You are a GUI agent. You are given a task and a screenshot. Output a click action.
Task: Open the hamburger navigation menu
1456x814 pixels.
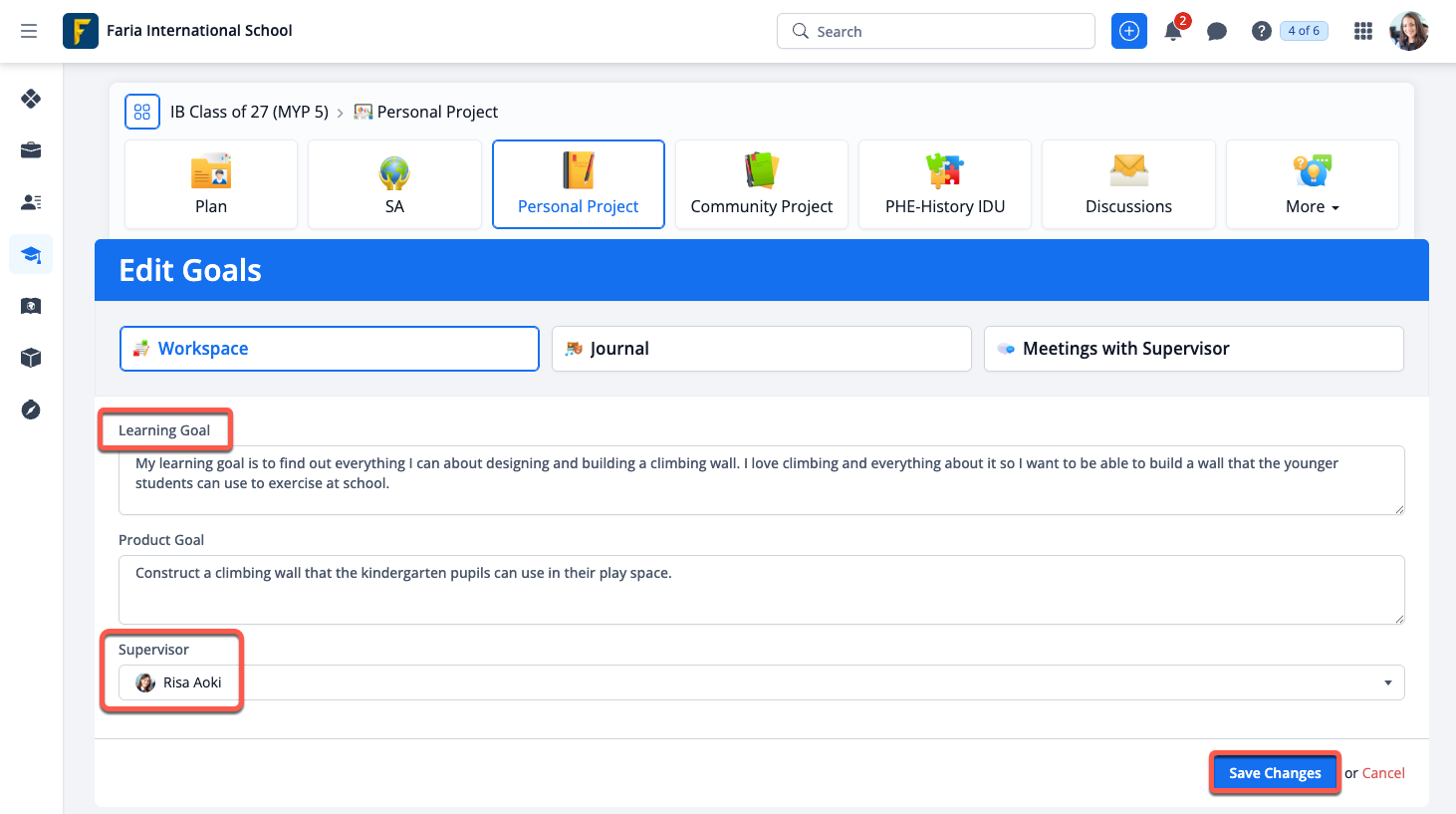pos(29,31)
